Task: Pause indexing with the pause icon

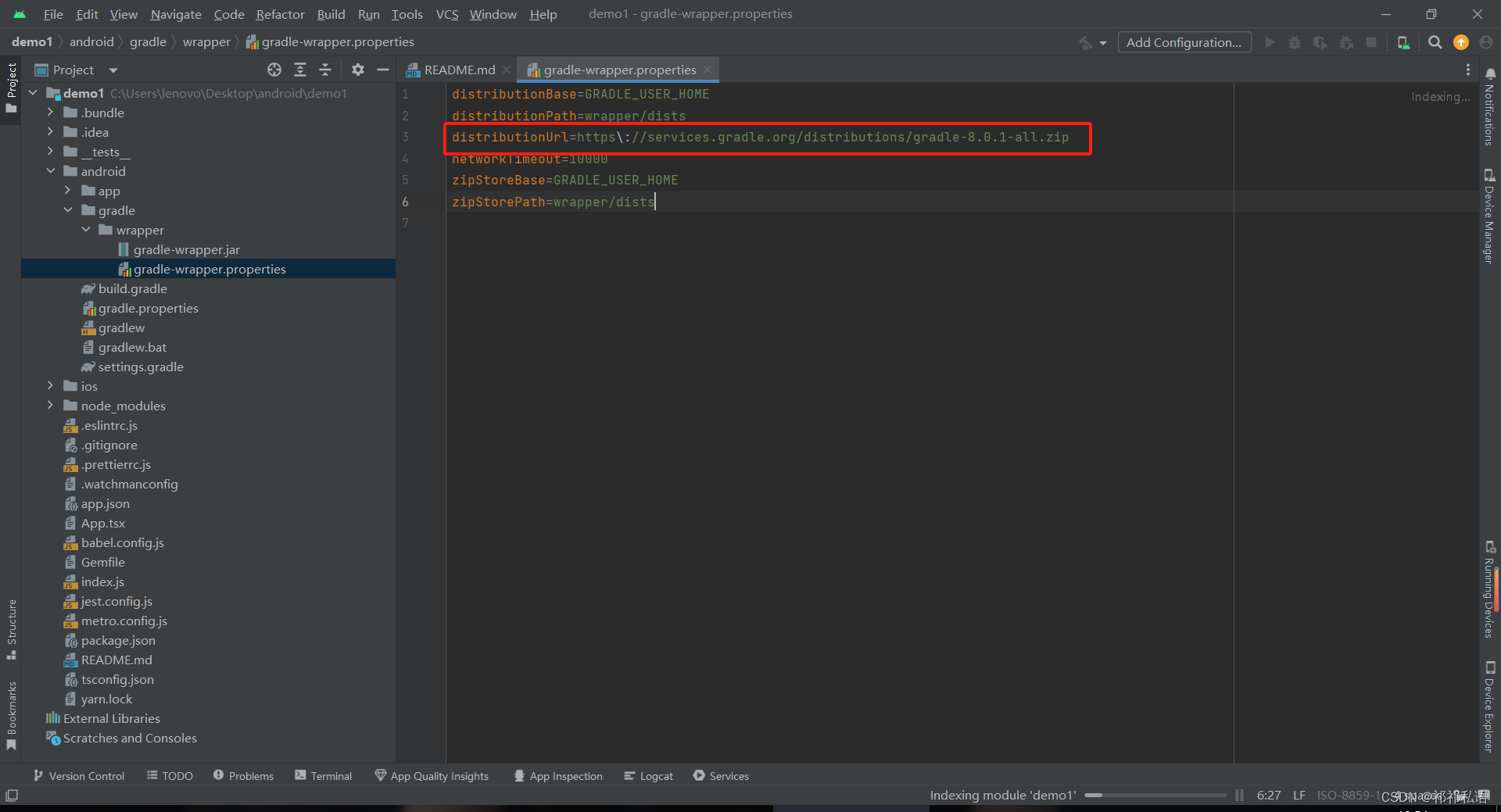Action: coord(1239,796)
